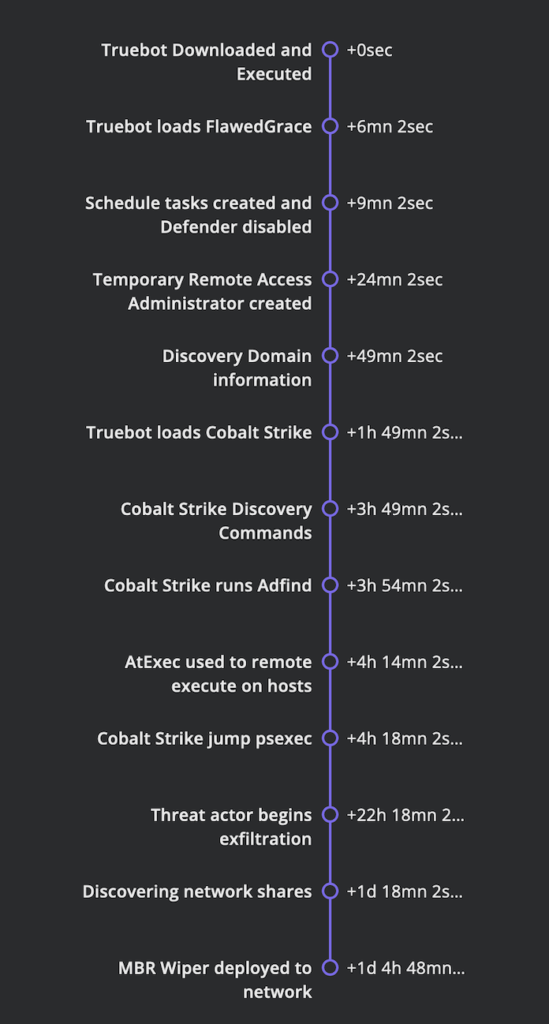Click the Cobalt Strike Discovery Commands node
The width and height of the screenshot is (549, 1024).
coord(330,508)
